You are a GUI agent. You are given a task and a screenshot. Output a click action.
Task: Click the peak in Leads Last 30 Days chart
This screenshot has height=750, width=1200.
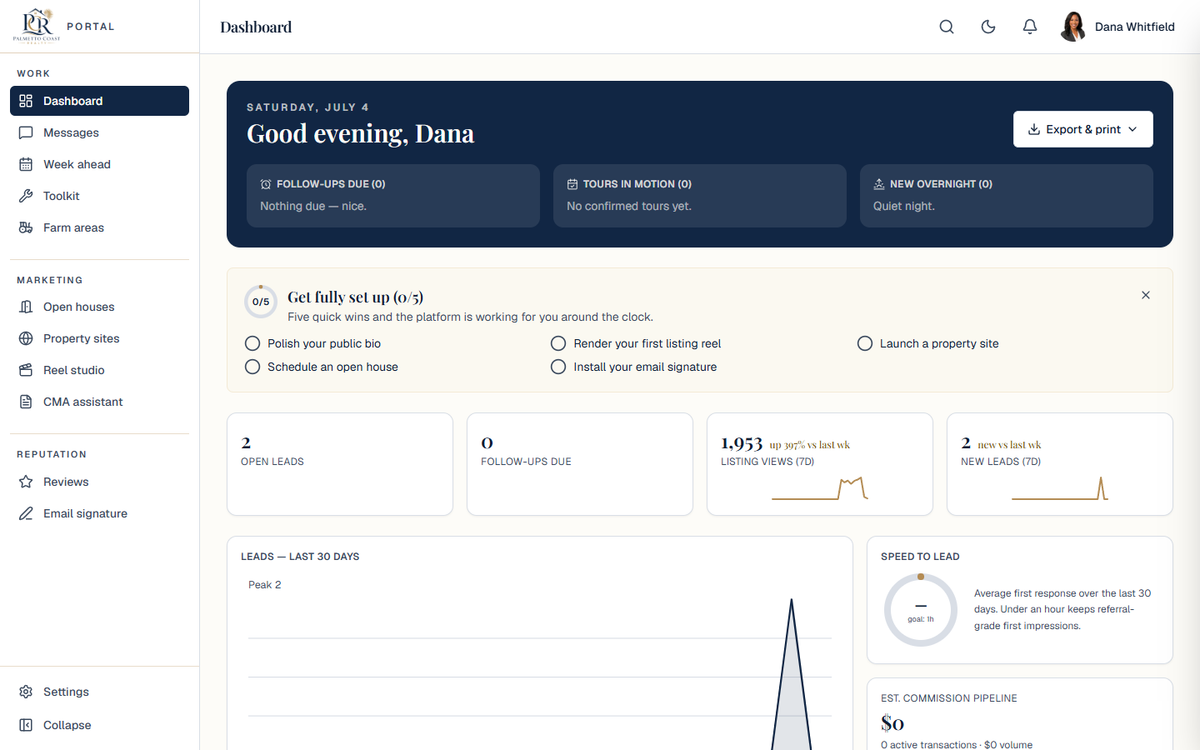791,602
